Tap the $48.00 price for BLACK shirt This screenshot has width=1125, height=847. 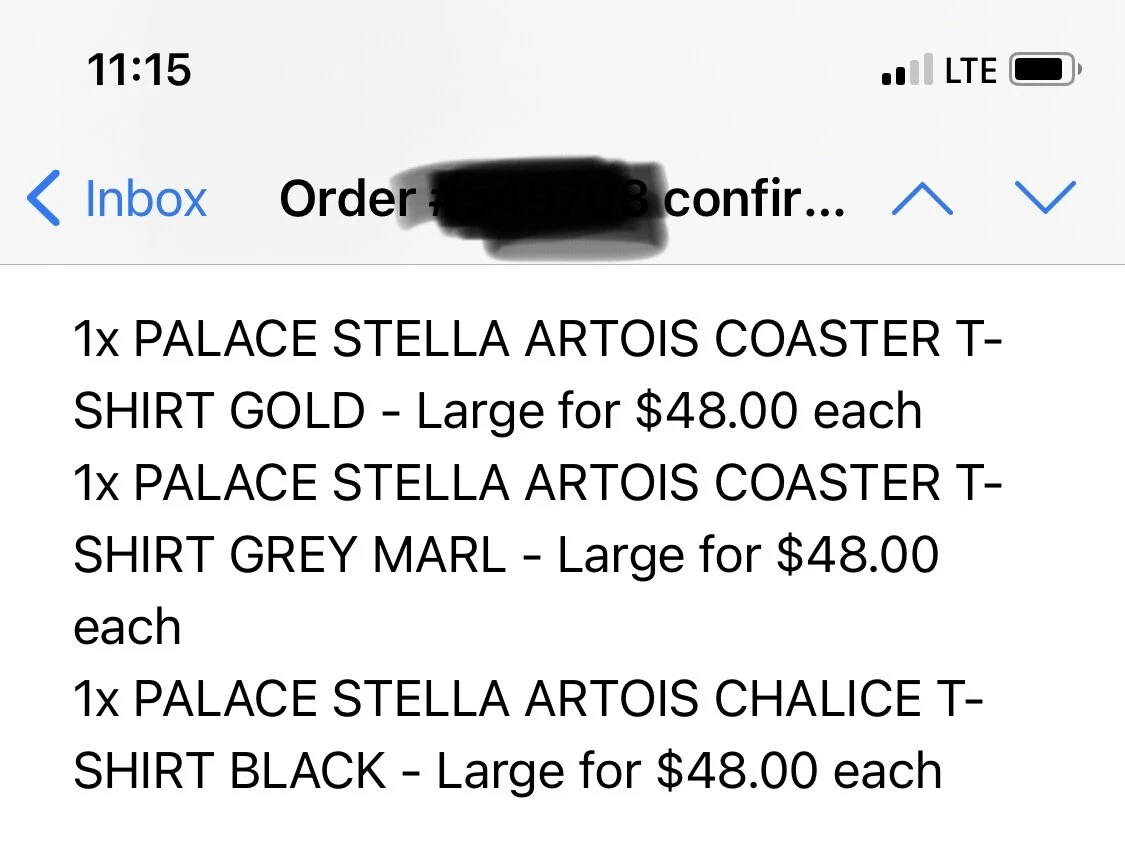tap(737, 771)
